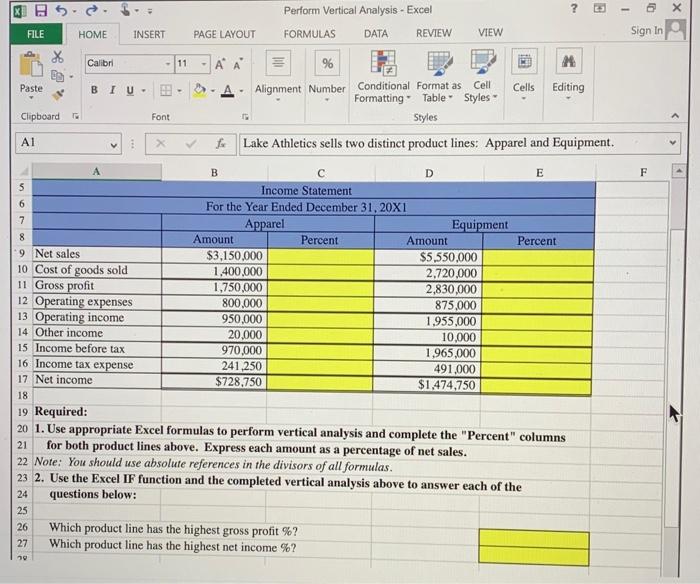The width and height of the screenshot is (700, 584).
Task: Open the Cells group button
Action: [x=524, y=61]
